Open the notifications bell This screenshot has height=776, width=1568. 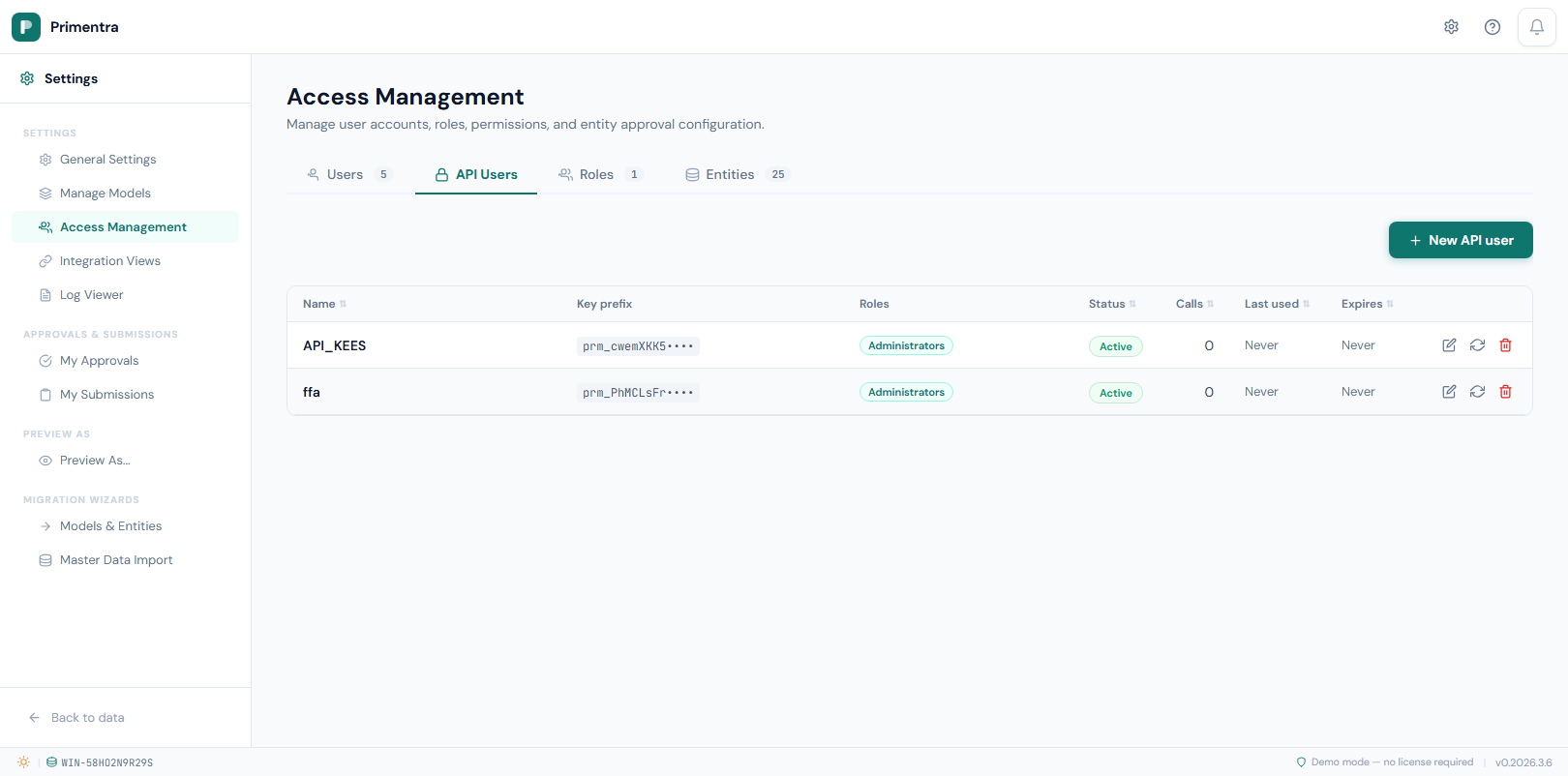(x=1536, y=27)
